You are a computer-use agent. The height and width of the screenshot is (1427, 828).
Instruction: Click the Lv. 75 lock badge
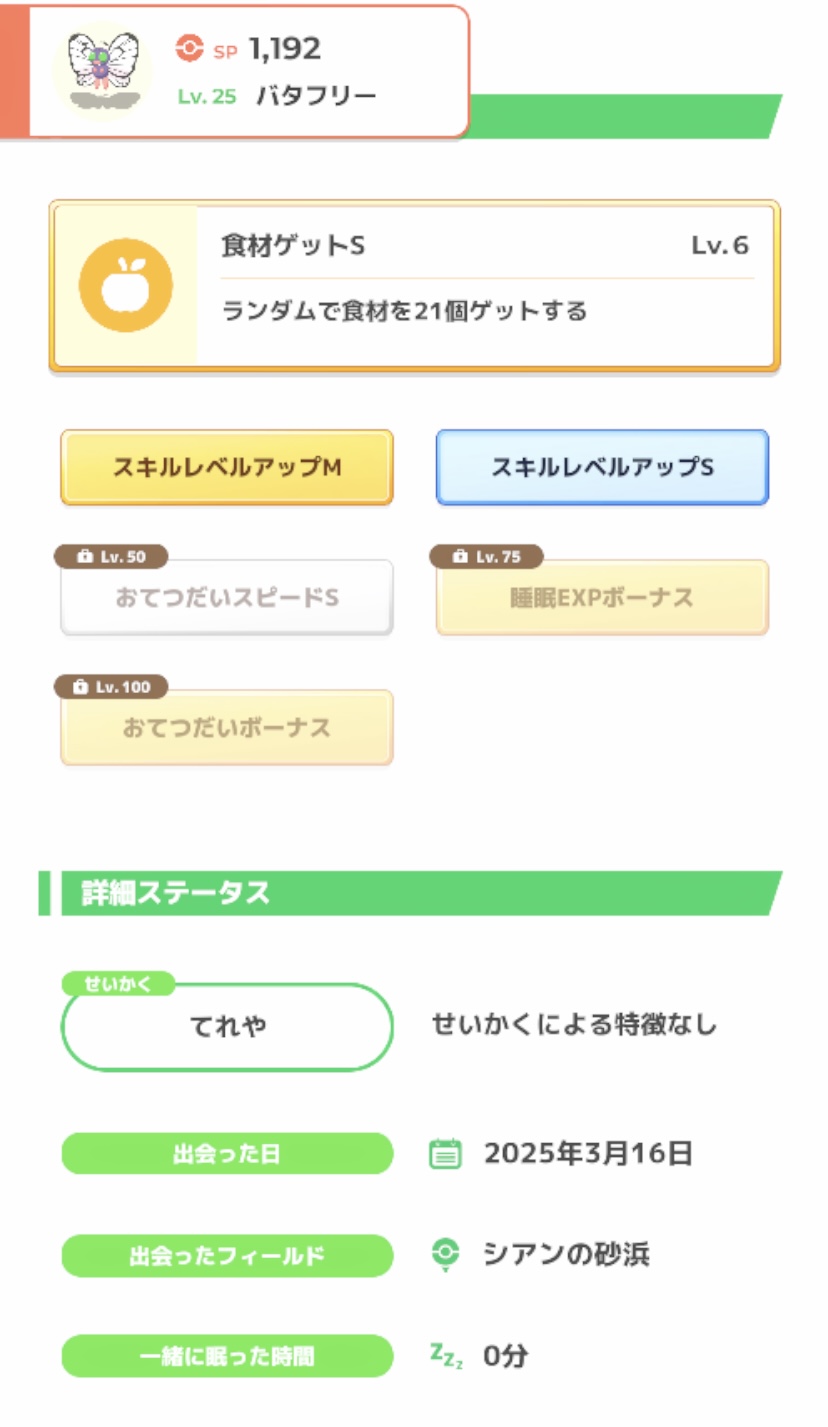[486, 556]
